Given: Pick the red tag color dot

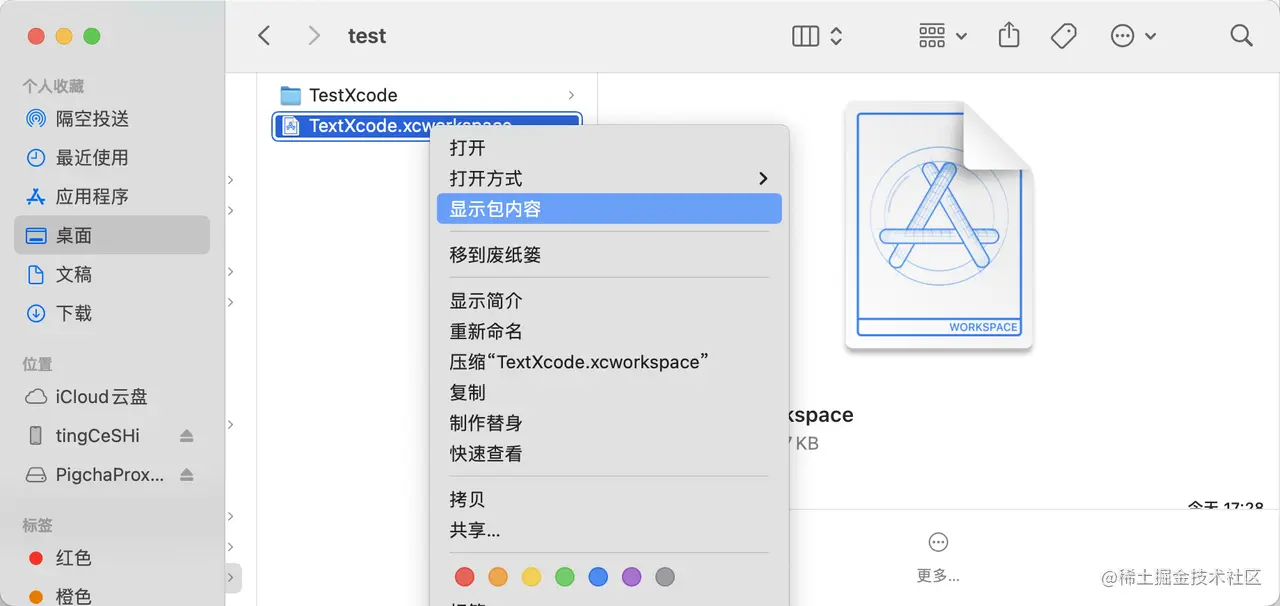Looking at the screenshot, I should coord(464,577).
